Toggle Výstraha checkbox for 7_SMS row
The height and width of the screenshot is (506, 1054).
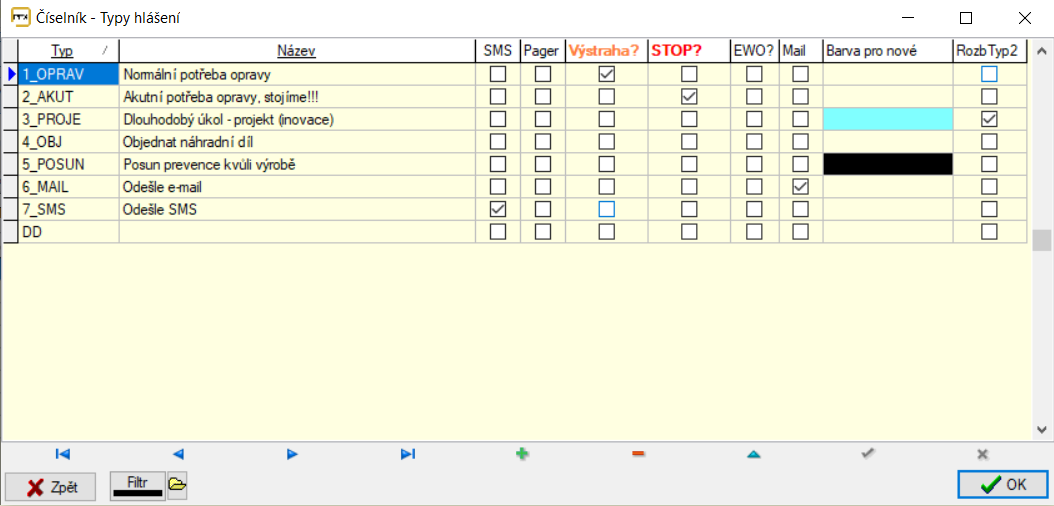[x=606, y=210]
